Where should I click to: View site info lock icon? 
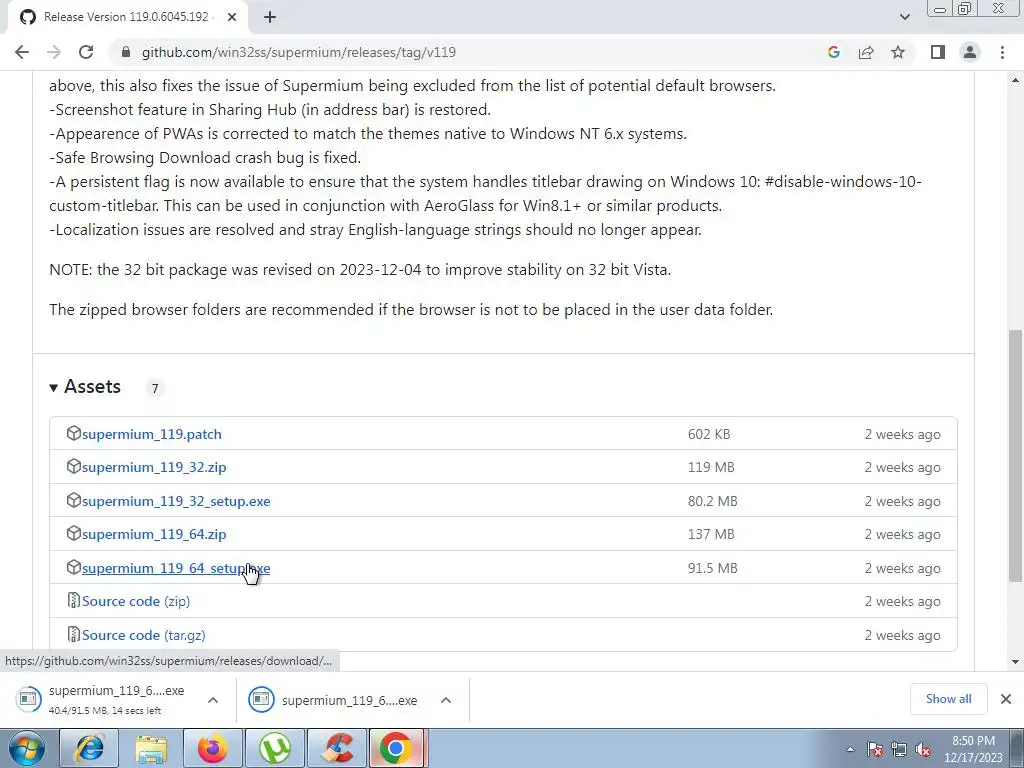[x=126, y=52]
